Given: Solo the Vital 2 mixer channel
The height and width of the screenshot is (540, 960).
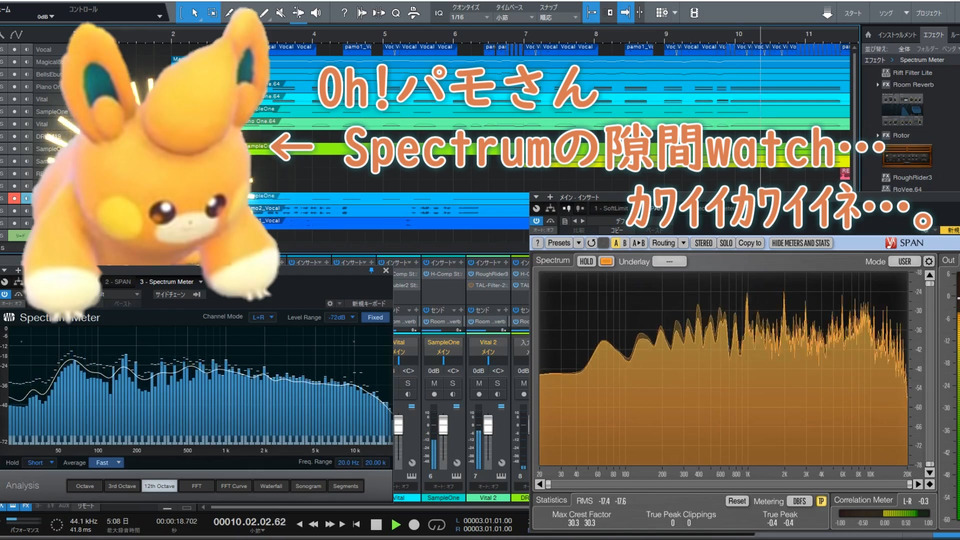Looking at the screenshot, I should click(x=497, y=383).
